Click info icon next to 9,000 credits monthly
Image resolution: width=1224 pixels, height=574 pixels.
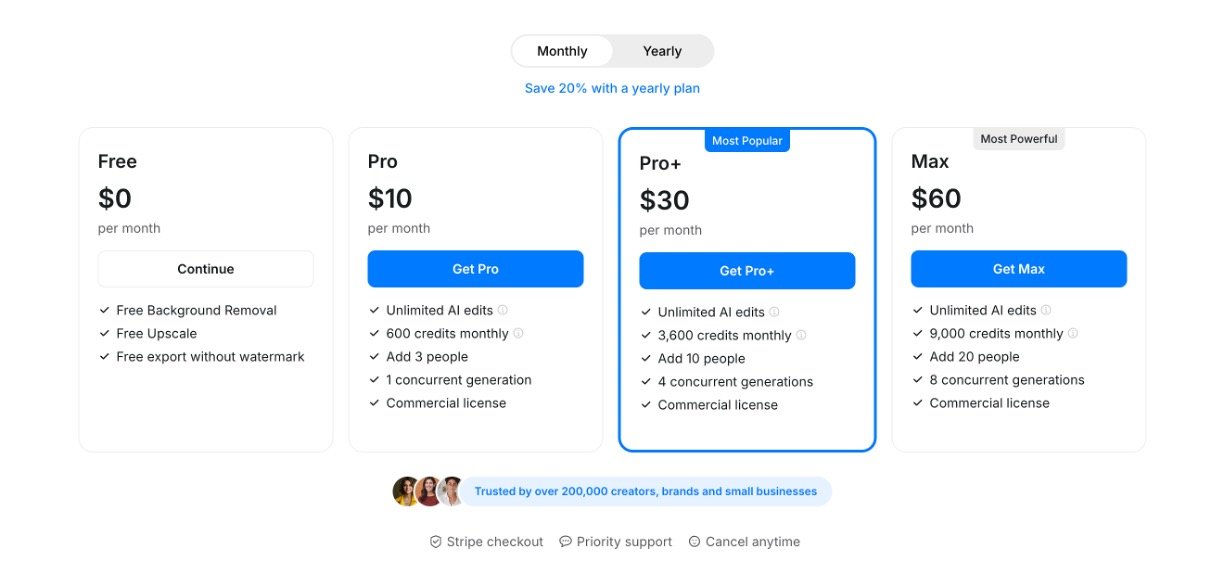(x=1073, y=333)
